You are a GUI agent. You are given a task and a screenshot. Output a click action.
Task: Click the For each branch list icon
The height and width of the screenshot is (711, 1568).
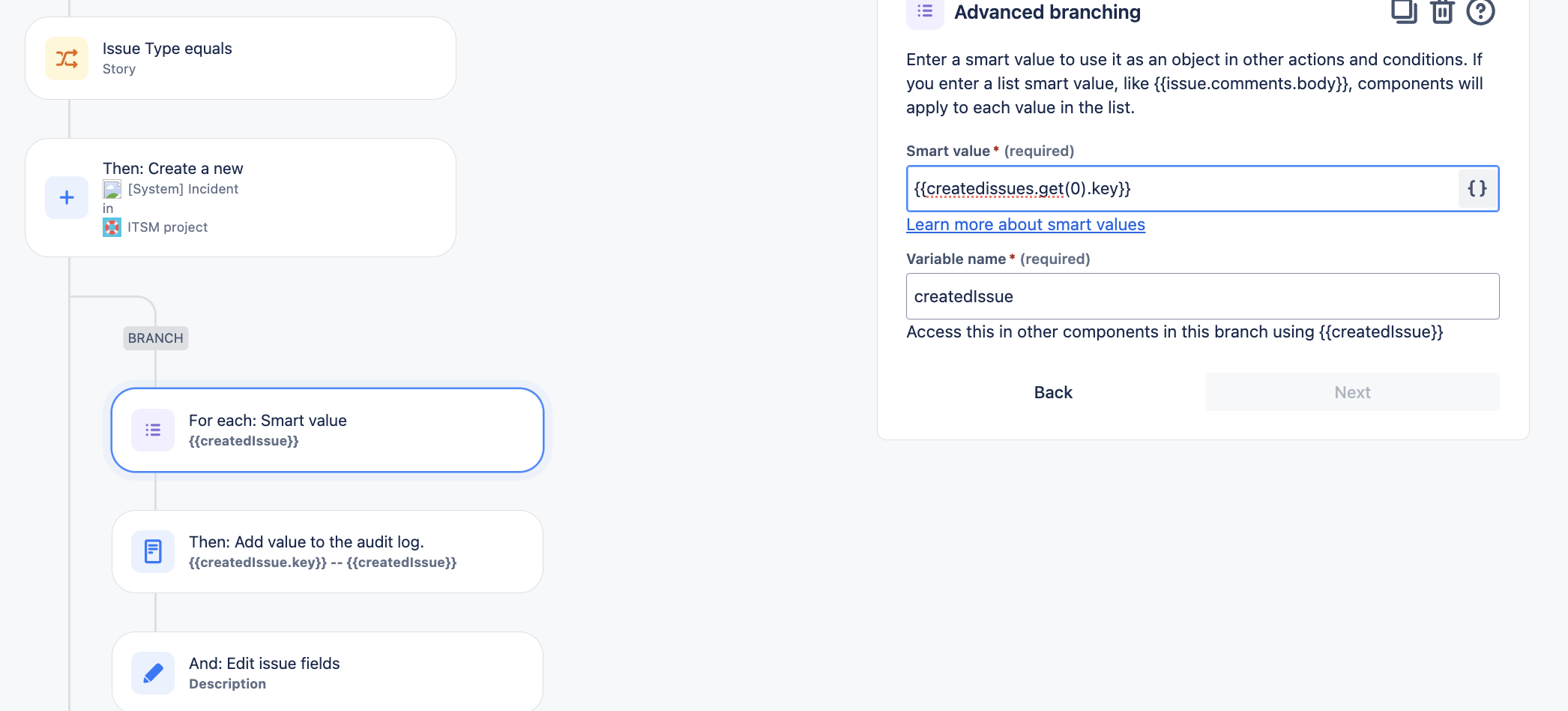coord(152,430)
